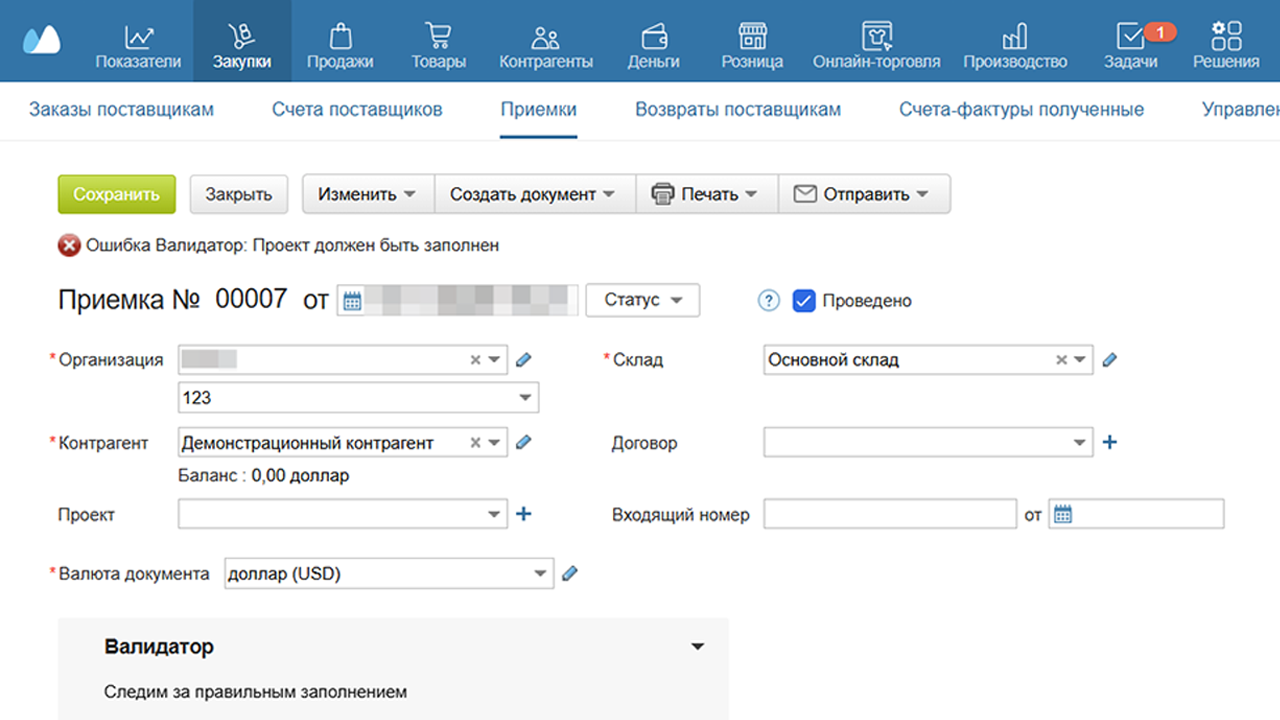Uncheck the Проведено checkbox

(804, 300)
